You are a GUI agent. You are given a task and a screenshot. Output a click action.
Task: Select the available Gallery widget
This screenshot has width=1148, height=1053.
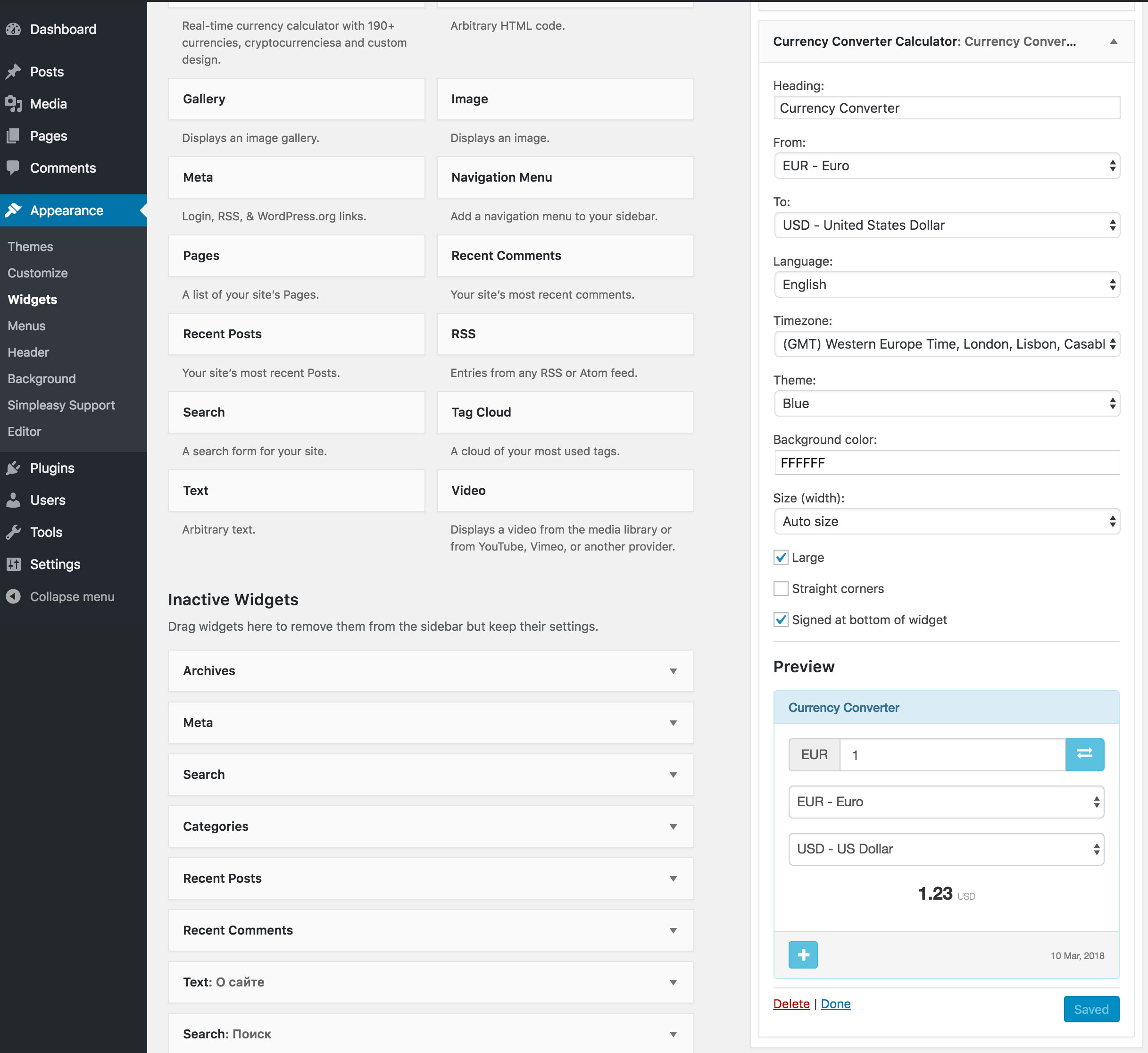(x=296, y=99)
